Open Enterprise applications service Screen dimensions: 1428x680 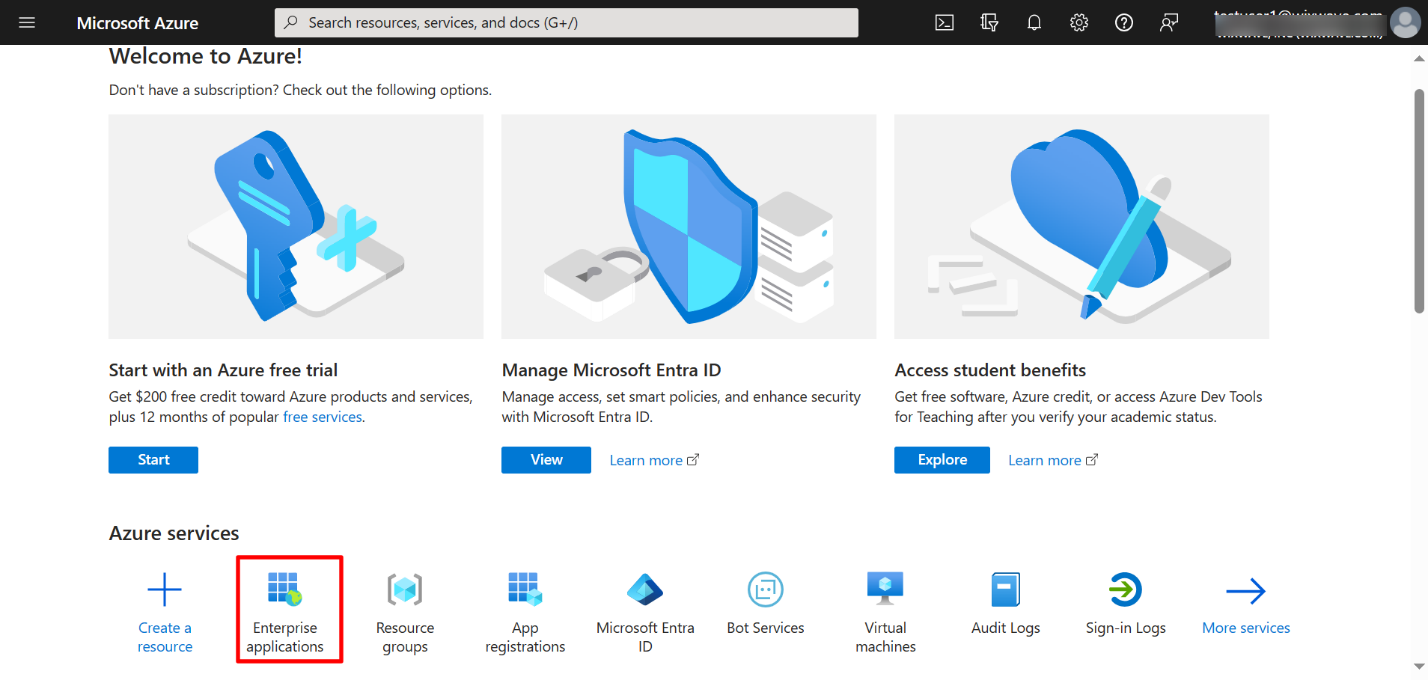[285, 609]
